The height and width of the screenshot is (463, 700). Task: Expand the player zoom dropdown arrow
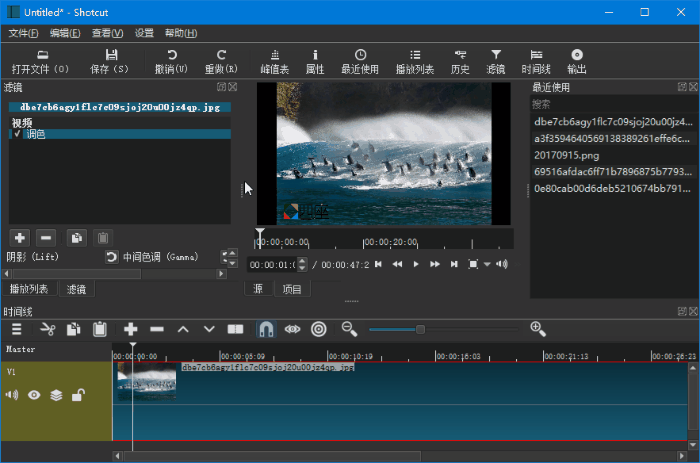coord(487,264)
